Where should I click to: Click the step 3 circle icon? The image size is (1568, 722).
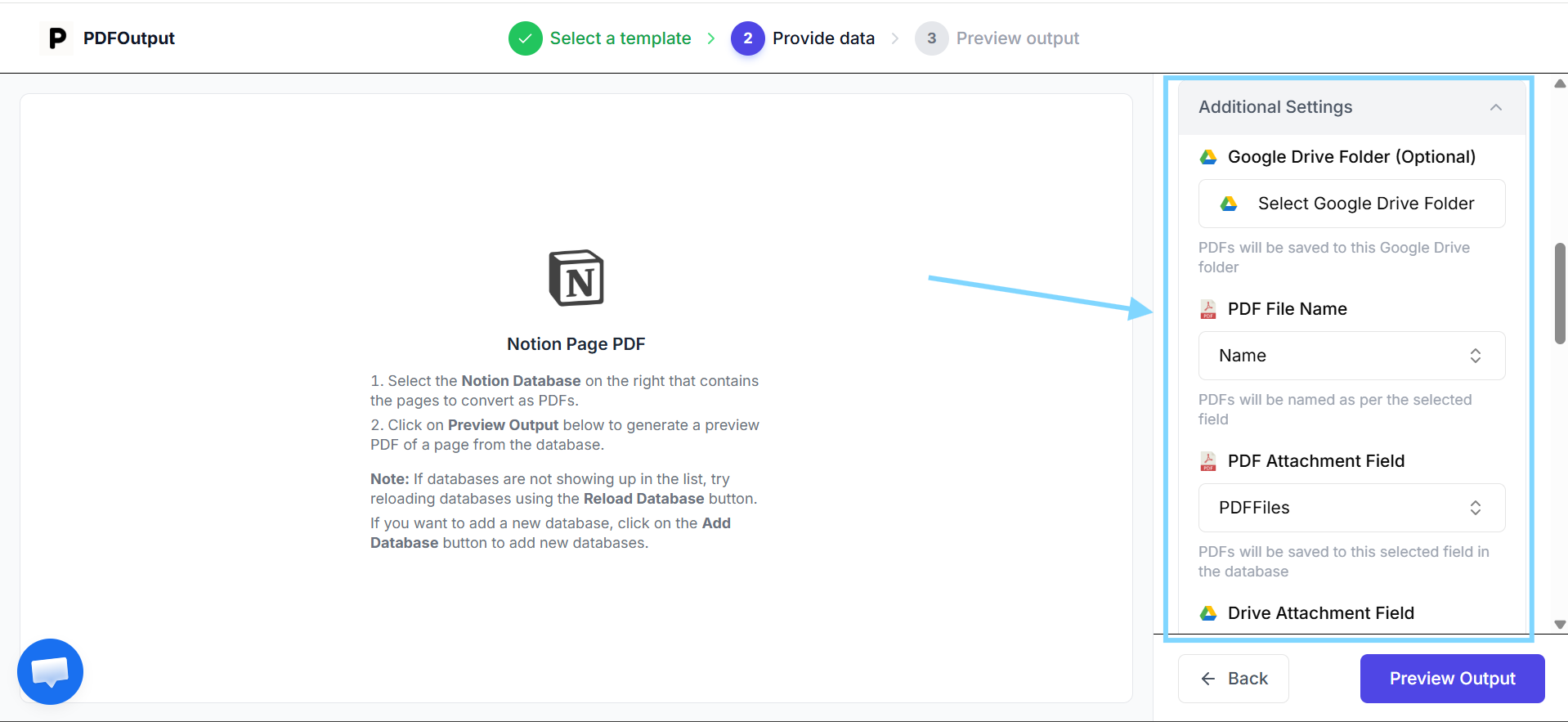click(932, 38)
